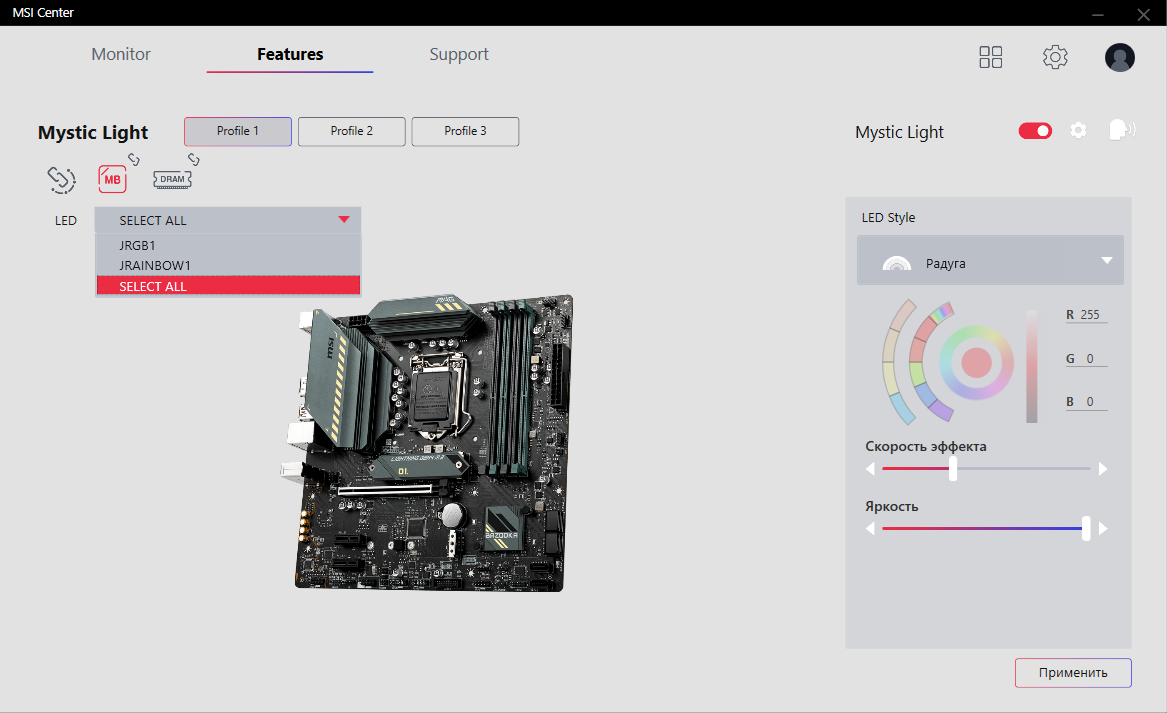
Task: Toggle link icon above MB device
Action: [134, 159]
